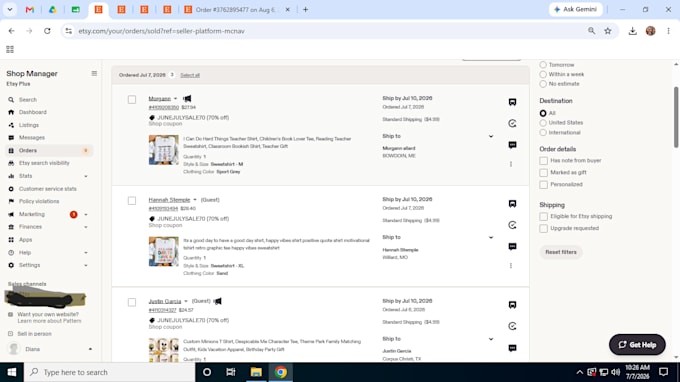
Task: Check the Morgann order checkbox
Action: [132, 100]
